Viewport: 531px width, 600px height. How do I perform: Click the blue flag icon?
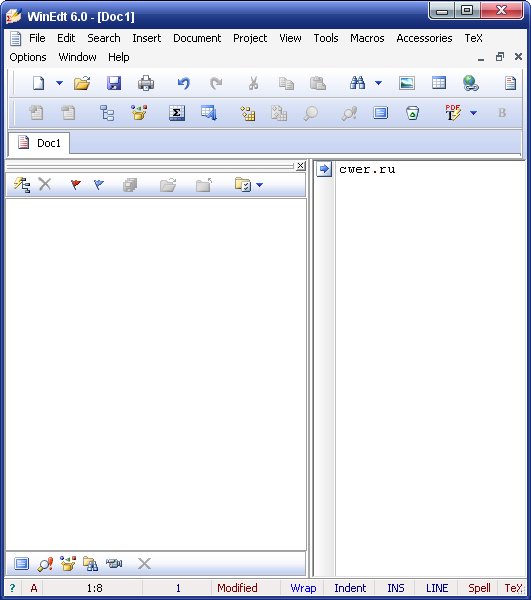click(99, 185)
